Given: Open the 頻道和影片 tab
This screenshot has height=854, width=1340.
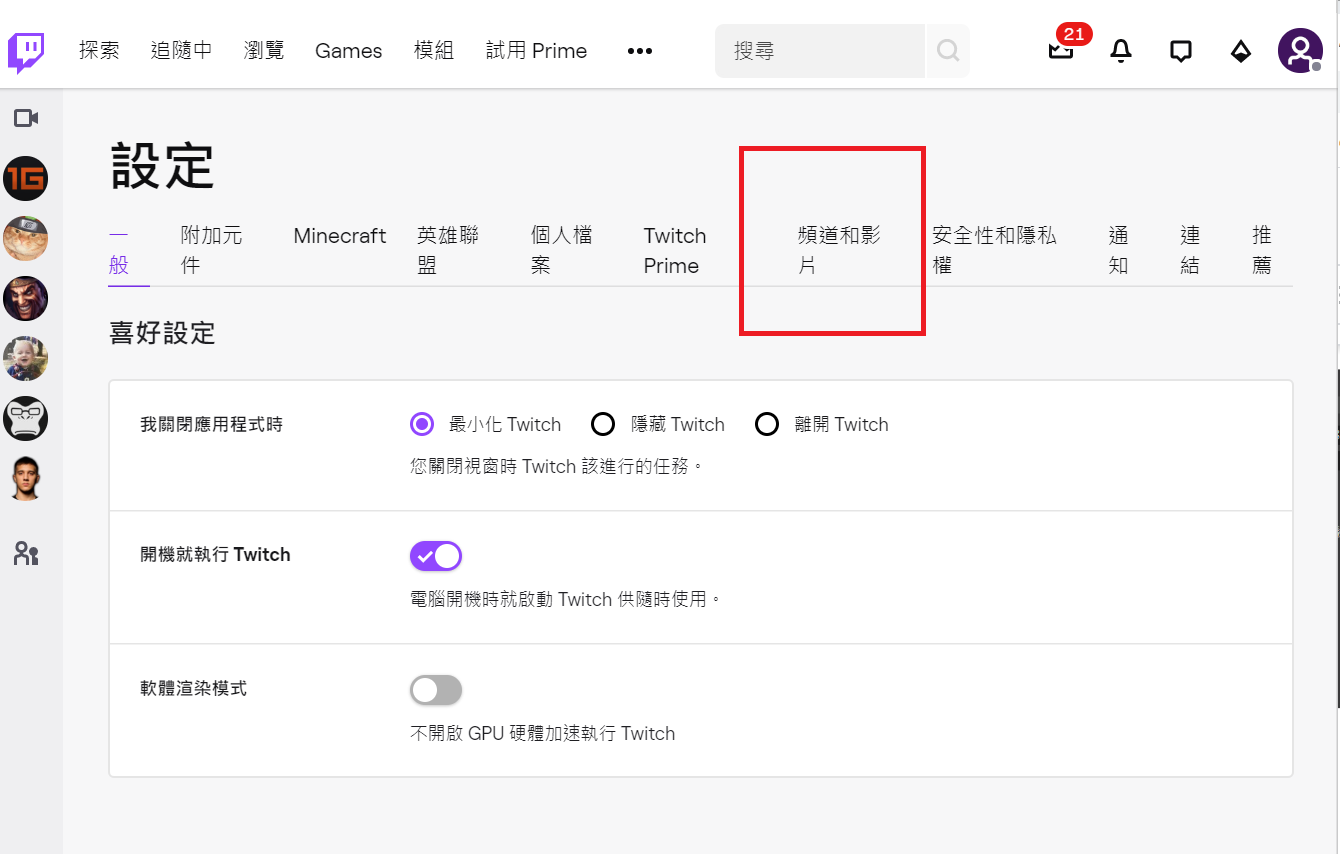Looking at the screenshot, I should click(839, 251).
